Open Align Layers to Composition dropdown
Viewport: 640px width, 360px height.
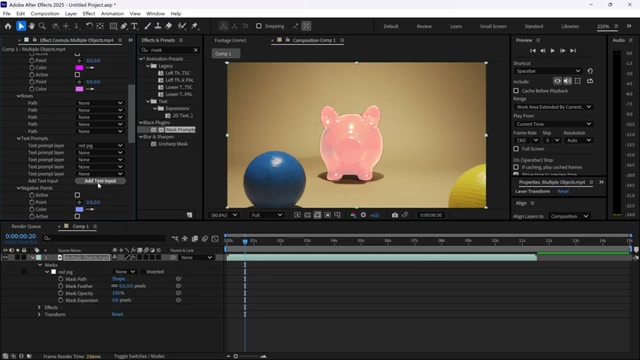coord(569,216)
